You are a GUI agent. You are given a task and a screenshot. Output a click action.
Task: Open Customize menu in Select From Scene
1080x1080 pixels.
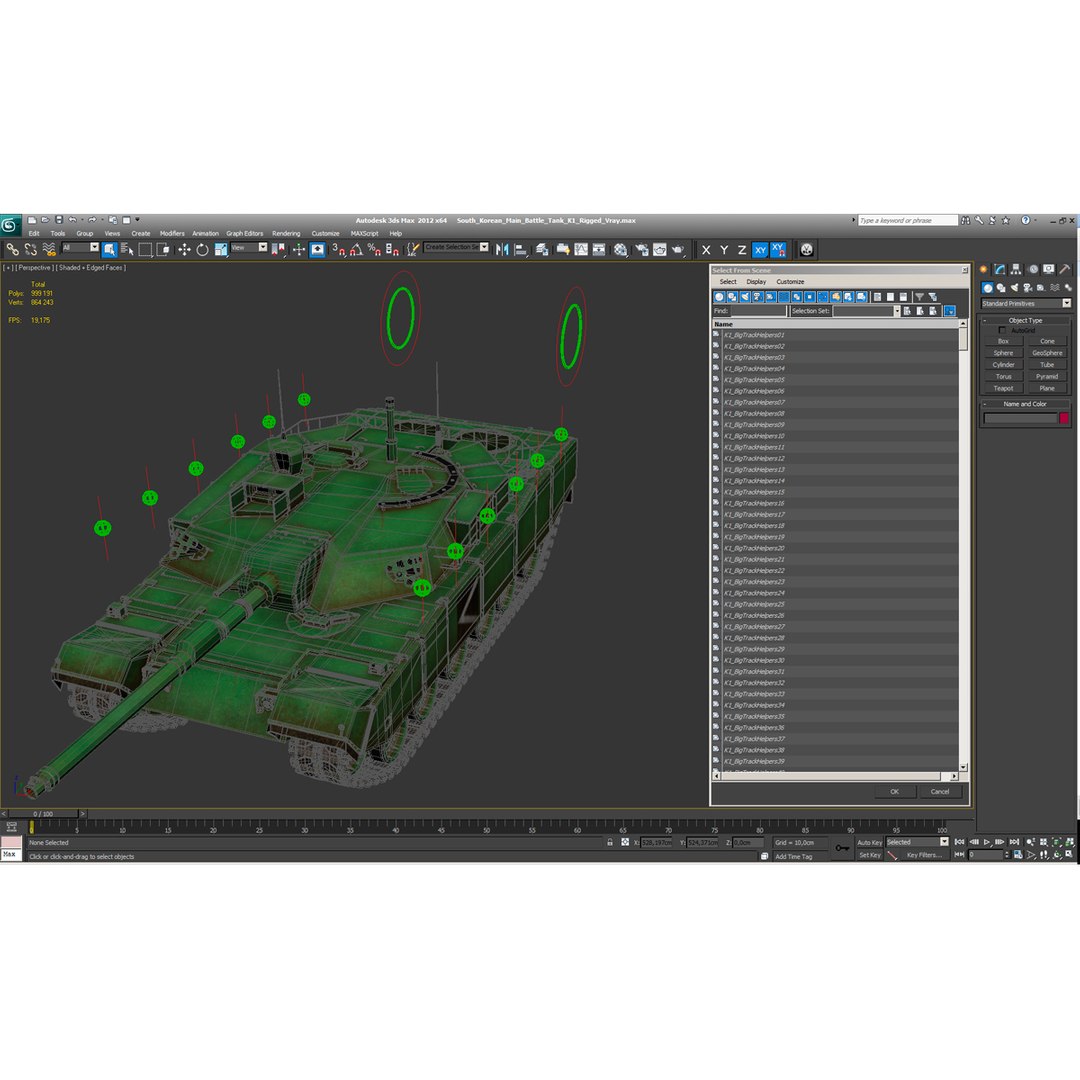(x=790, y=282)
